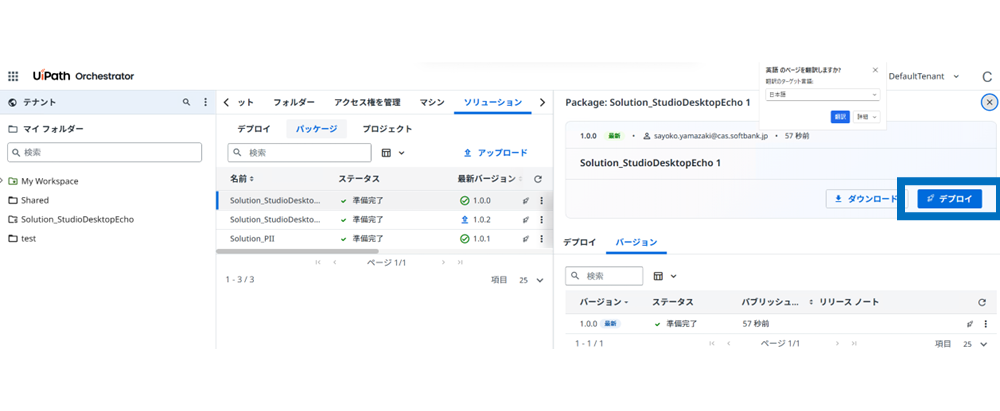The image size is (1000, 411).
Task: Open tenant more options kebab menu
Action: 205,102
